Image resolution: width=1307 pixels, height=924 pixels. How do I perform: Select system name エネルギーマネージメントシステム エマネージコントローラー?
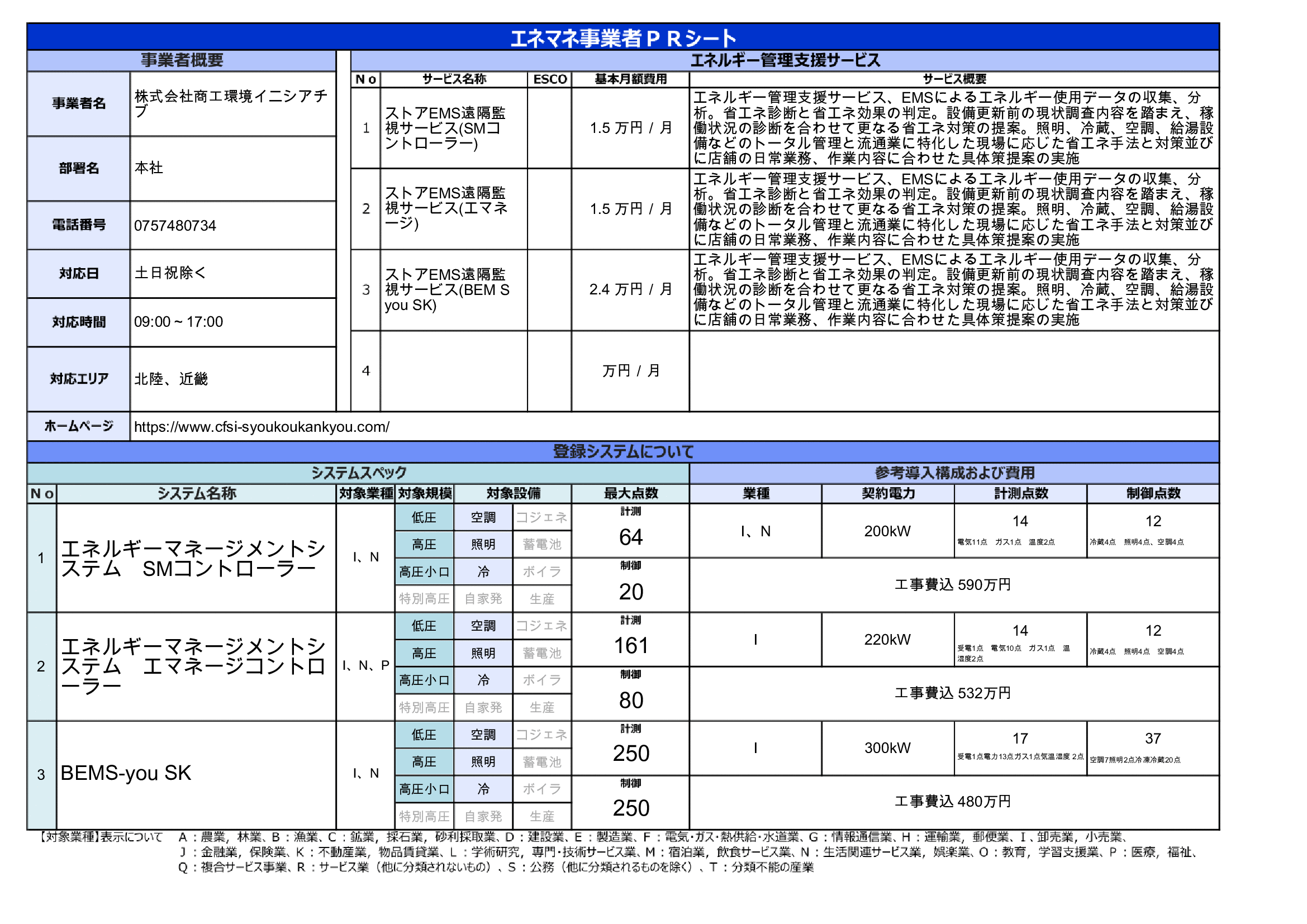click(193, 666)
